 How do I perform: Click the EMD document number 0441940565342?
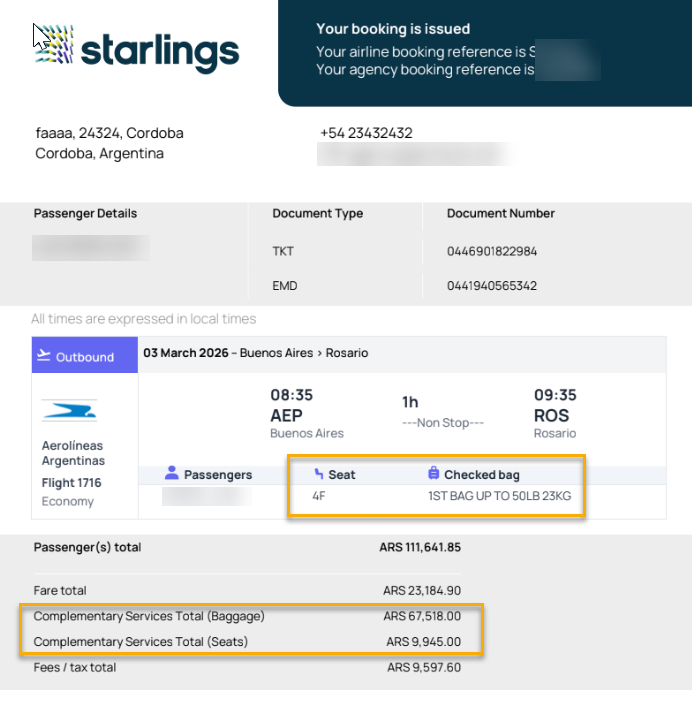click(491, 285)
